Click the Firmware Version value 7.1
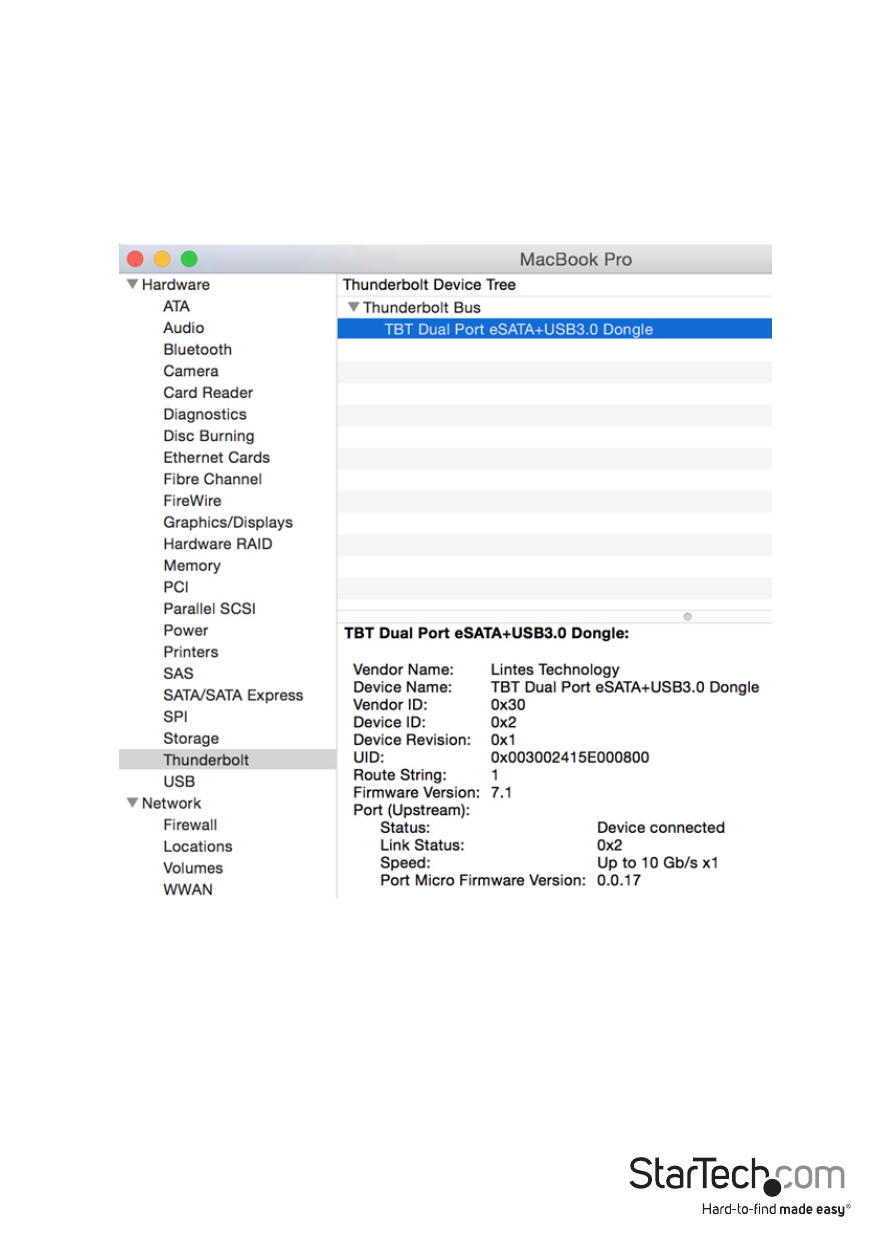 (501, 793)
